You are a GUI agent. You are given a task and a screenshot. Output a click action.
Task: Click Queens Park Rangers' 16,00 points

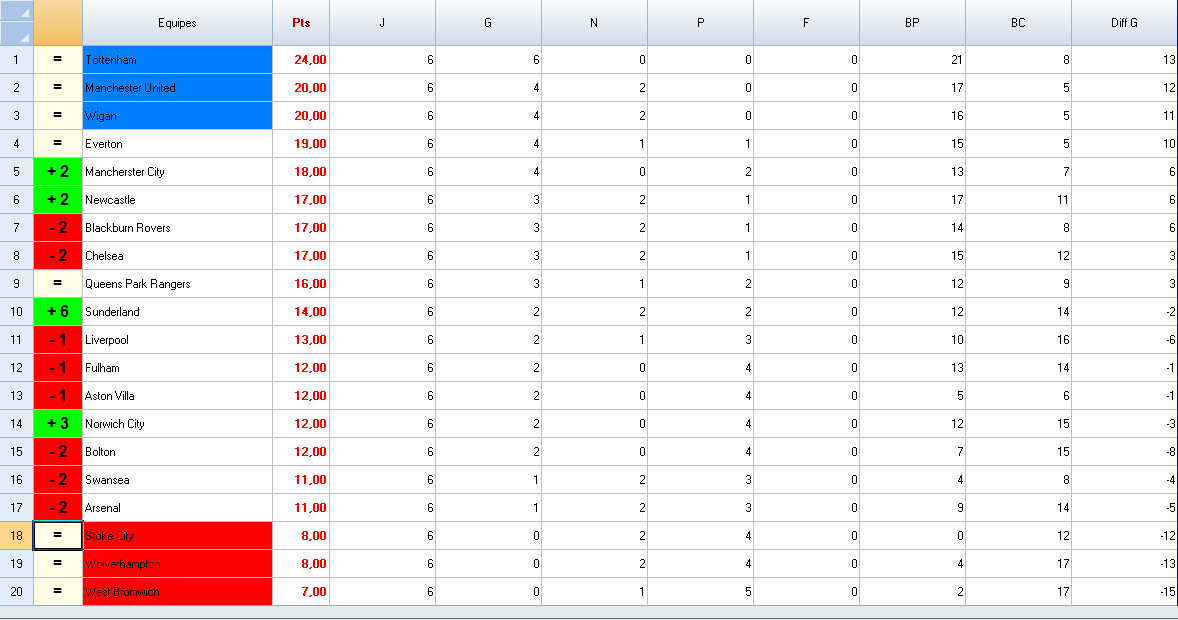click(x=301, y=283)
